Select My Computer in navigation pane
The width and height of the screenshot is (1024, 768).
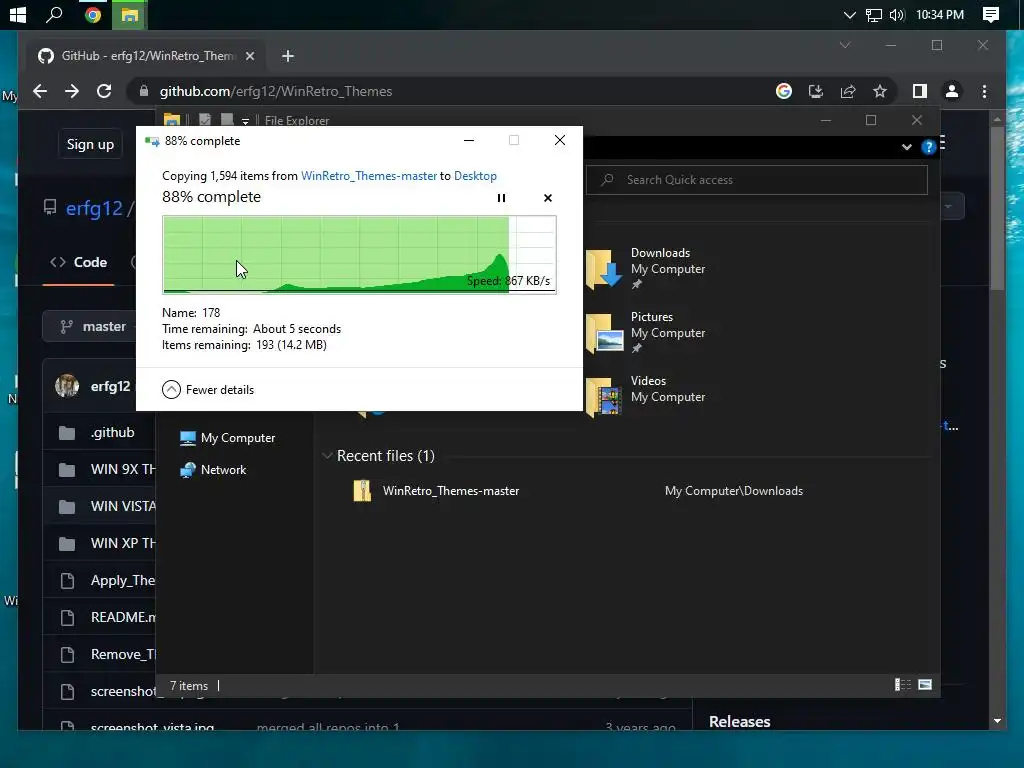click(x=227, y=438)
